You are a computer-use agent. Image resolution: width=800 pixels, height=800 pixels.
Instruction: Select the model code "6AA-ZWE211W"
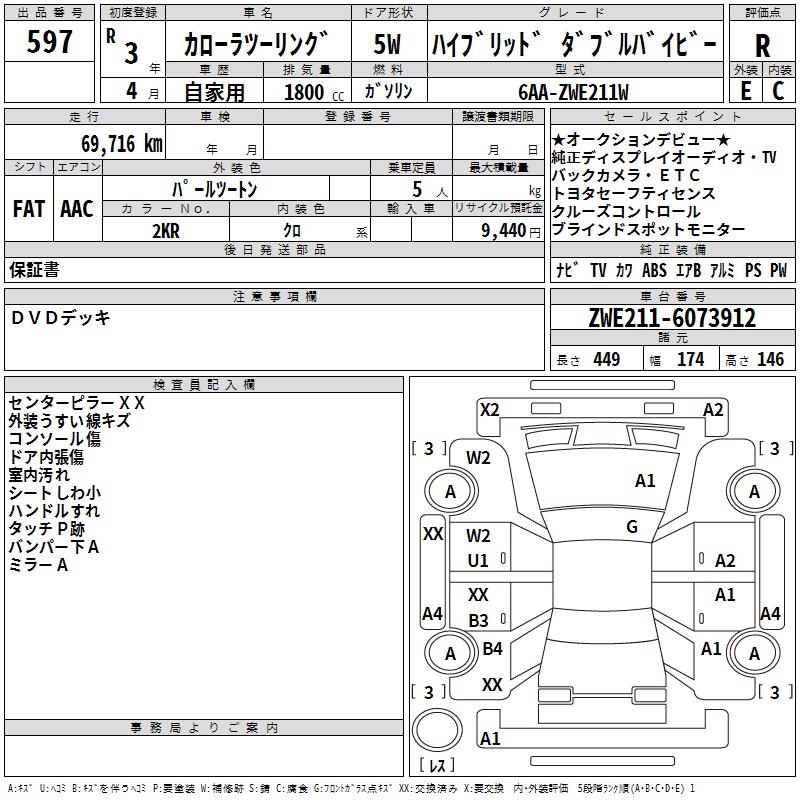tap(573, 92)
